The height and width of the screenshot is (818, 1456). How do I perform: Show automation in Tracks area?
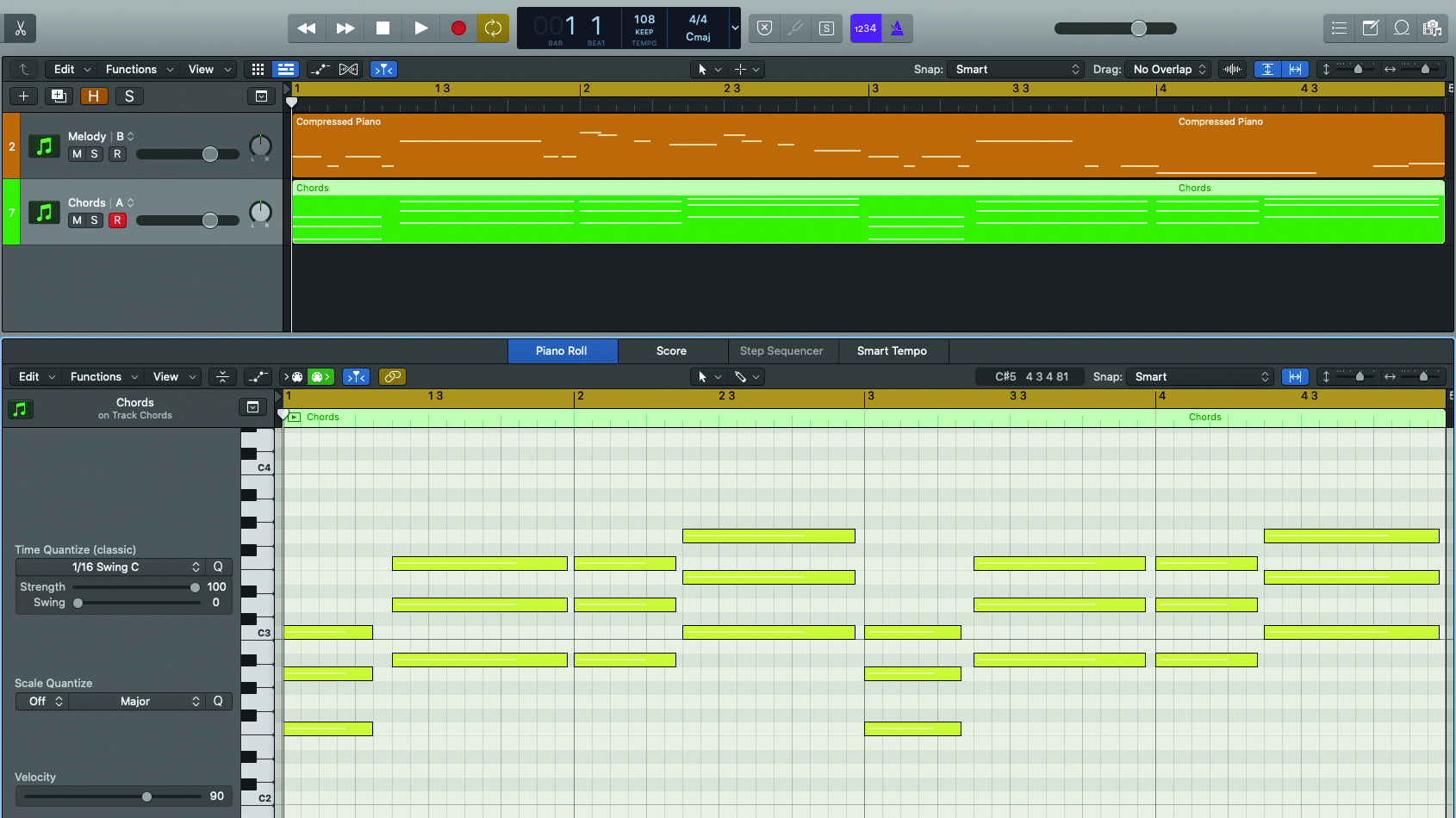click(320, 69)
